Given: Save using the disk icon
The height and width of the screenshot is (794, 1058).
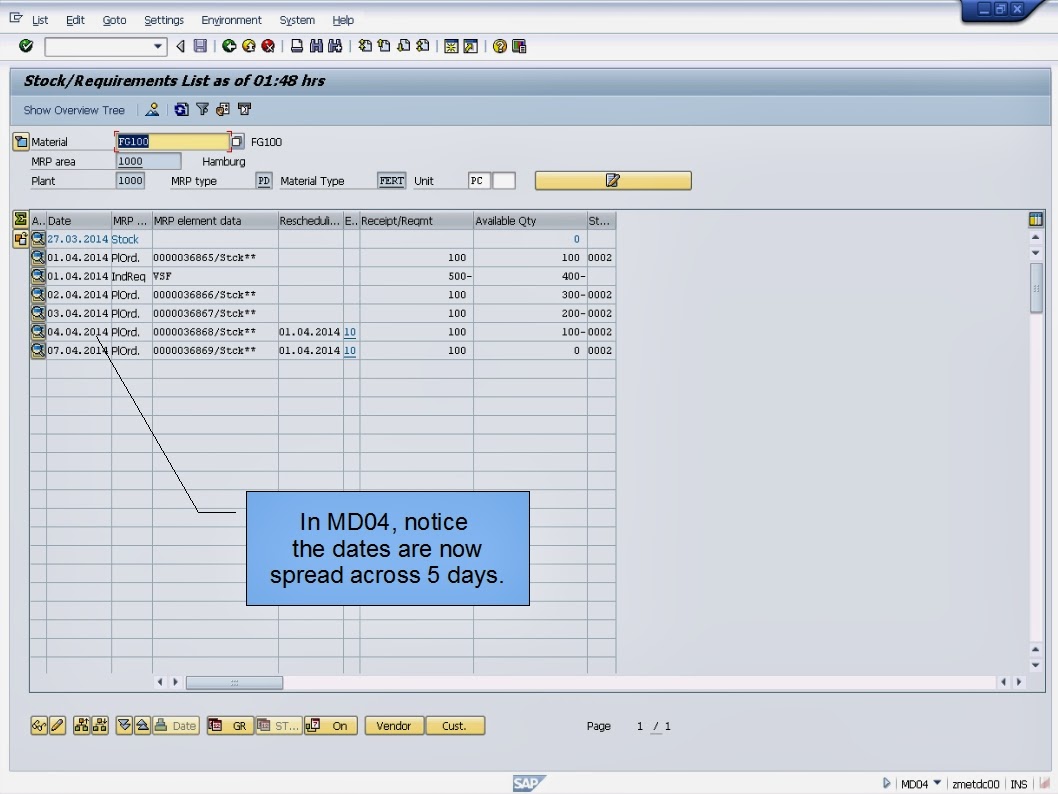Looking at the screenshot, I should point(202,46).
